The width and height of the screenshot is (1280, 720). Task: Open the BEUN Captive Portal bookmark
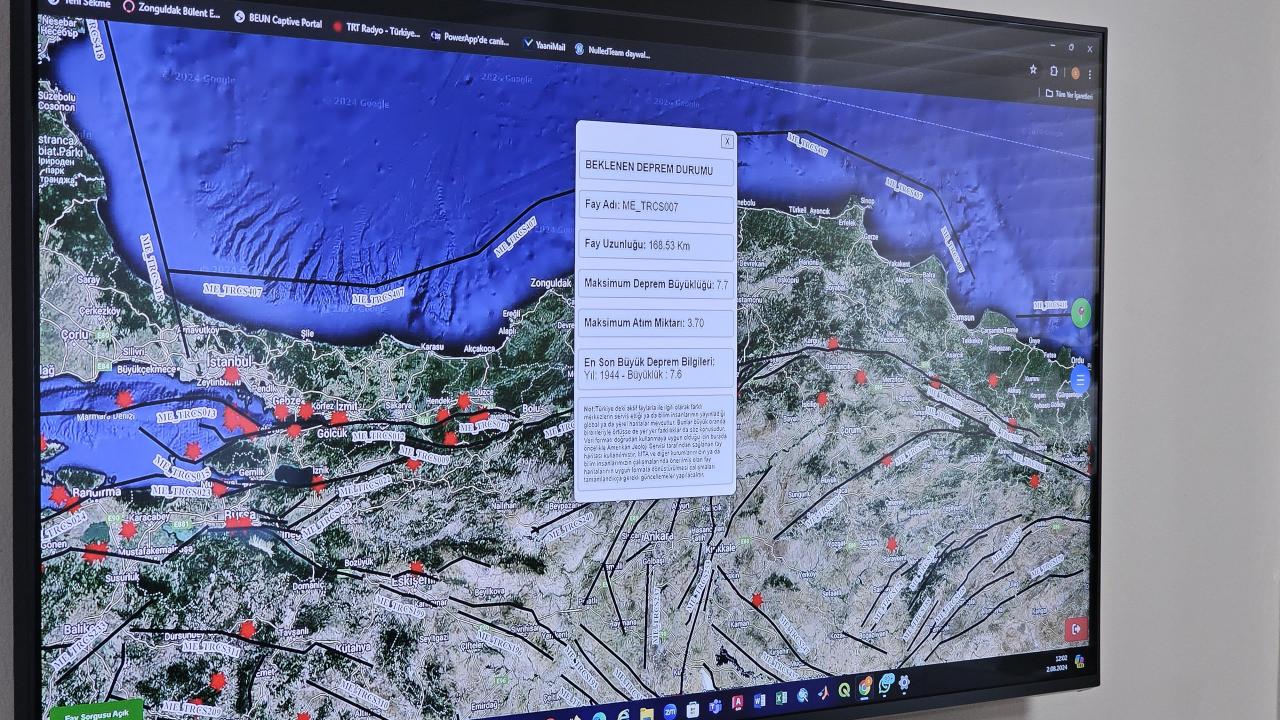coord(278,21)
